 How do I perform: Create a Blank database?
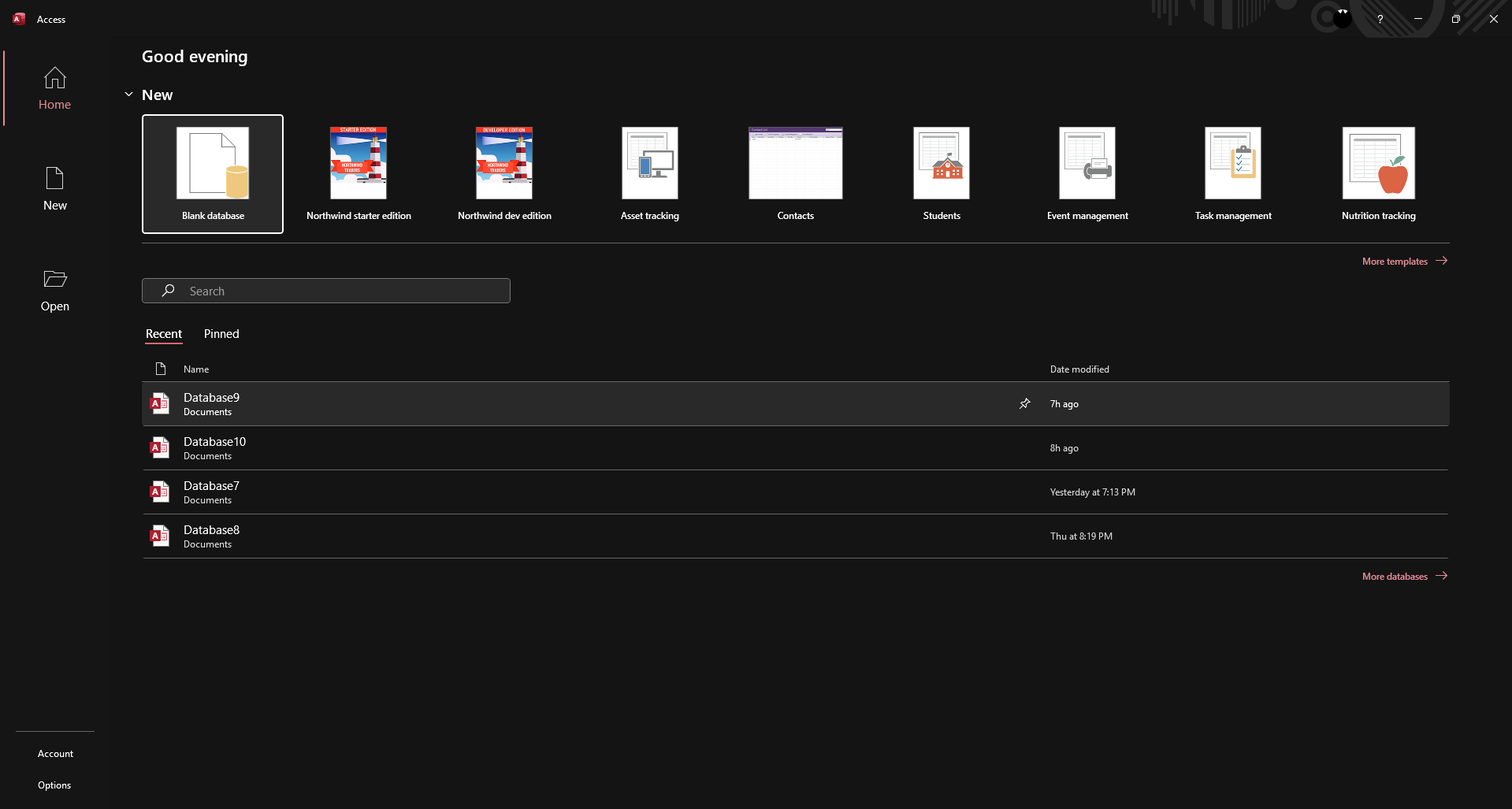pyautogui.click(x=213, y=174)
